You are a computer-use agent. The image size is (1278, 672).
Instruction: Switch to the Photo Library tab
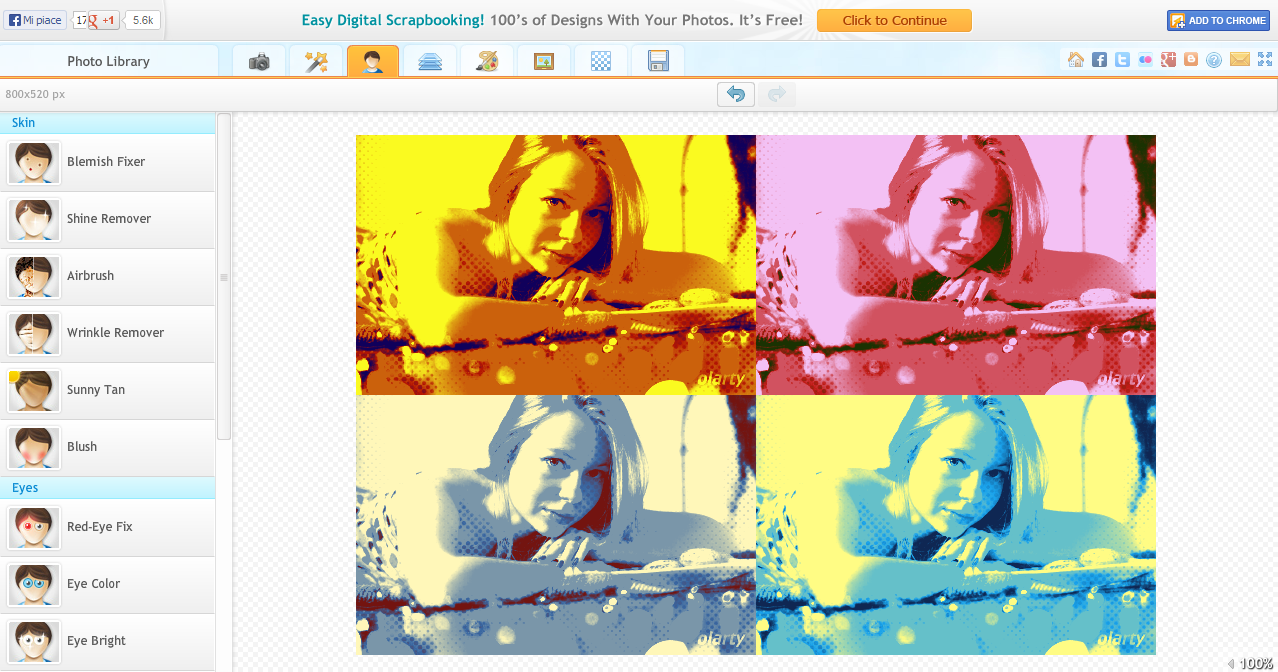pos(108,60)
